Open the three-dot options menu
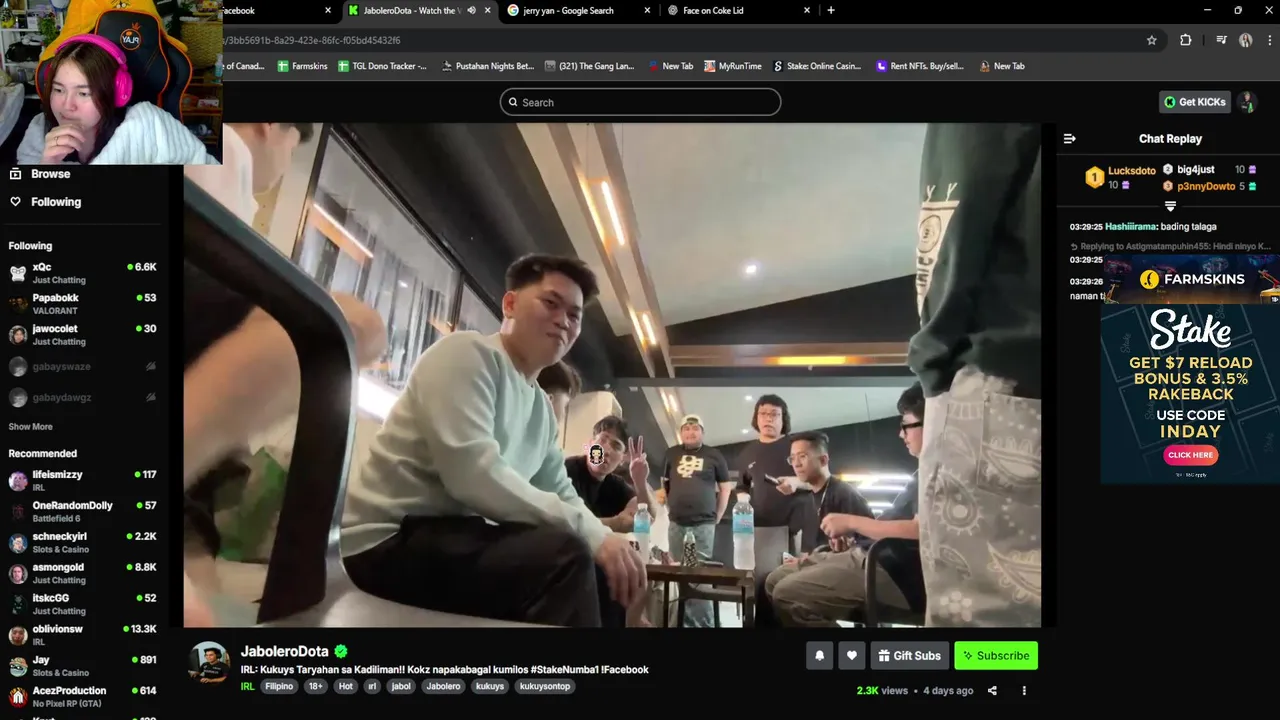 tap(1024, 691)
